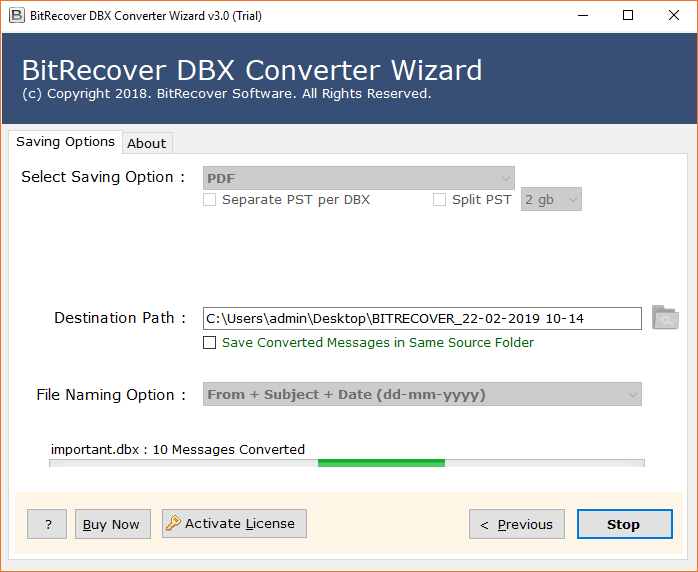Click the BitRecover app icon in title bar

click(x=16, y=16)
